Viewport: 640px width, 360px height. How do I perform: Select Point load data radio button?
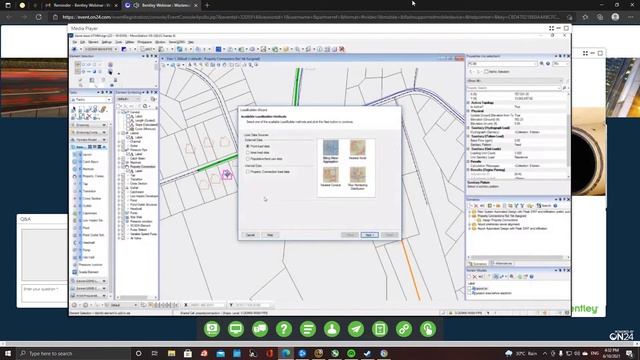pos(248,146)
